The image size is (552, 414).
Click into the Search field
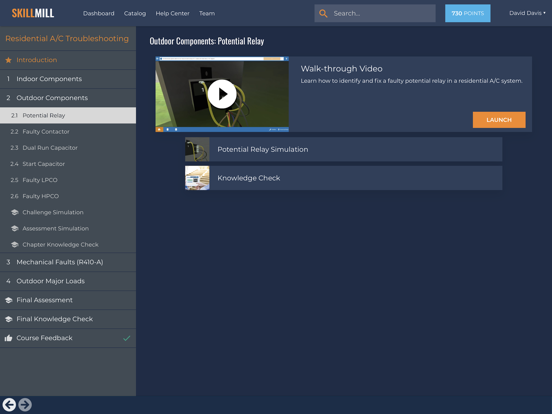tap(375, 13)
